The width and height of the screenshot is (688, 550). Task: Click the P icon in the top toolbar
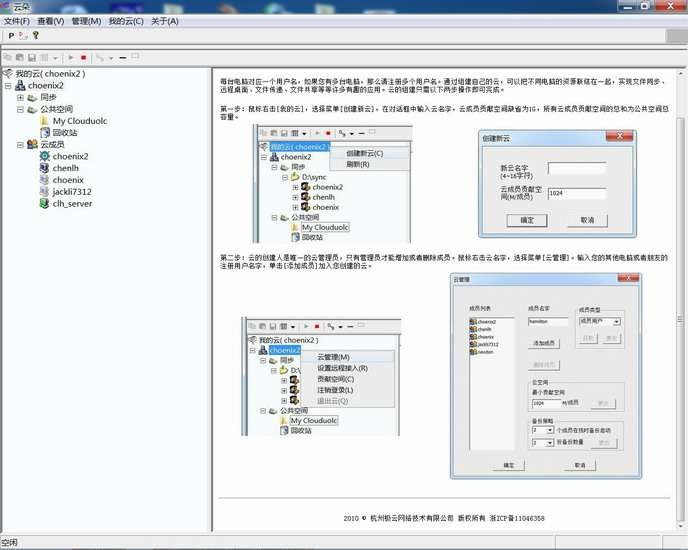click(x=11, y=35)
